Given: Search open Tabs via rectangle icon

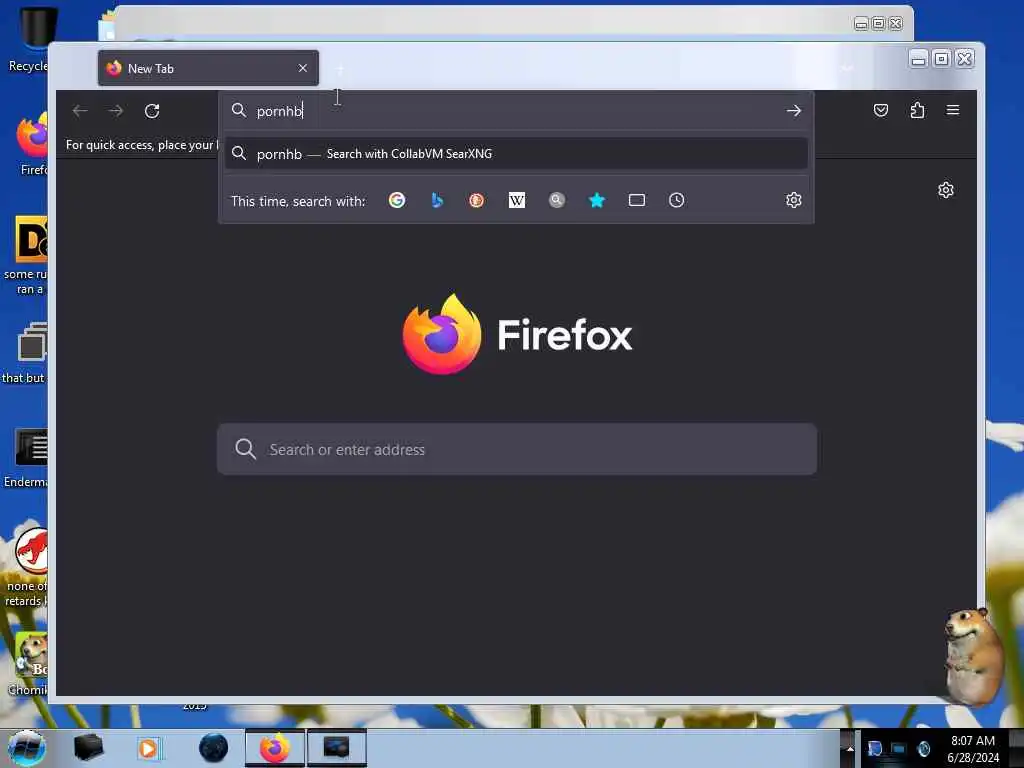Looking at the screenshot, I should click(637, 200).
